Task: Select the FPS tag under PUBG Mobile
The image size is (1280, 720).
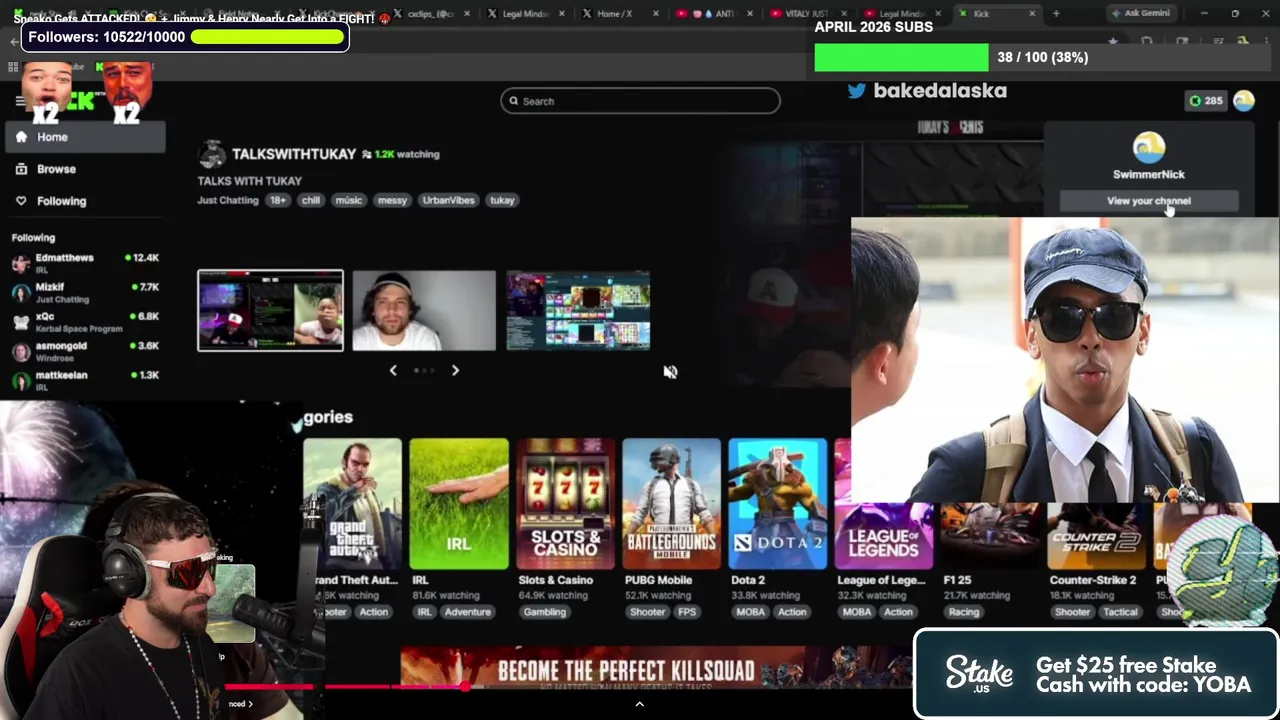Action: (687, 612)
